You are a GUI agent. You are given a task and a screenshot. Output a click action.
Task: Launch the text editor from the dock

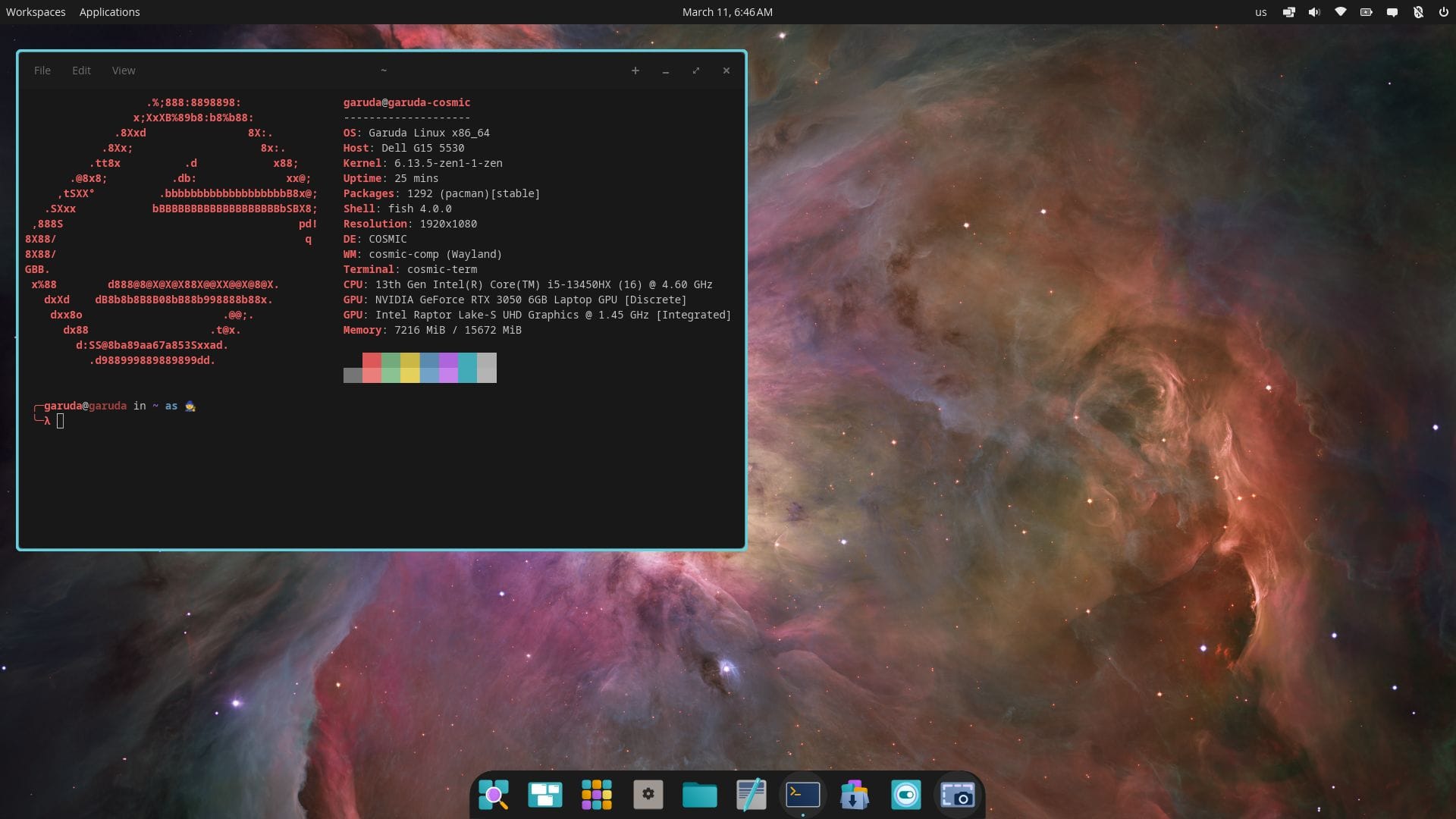click(751, 795)
